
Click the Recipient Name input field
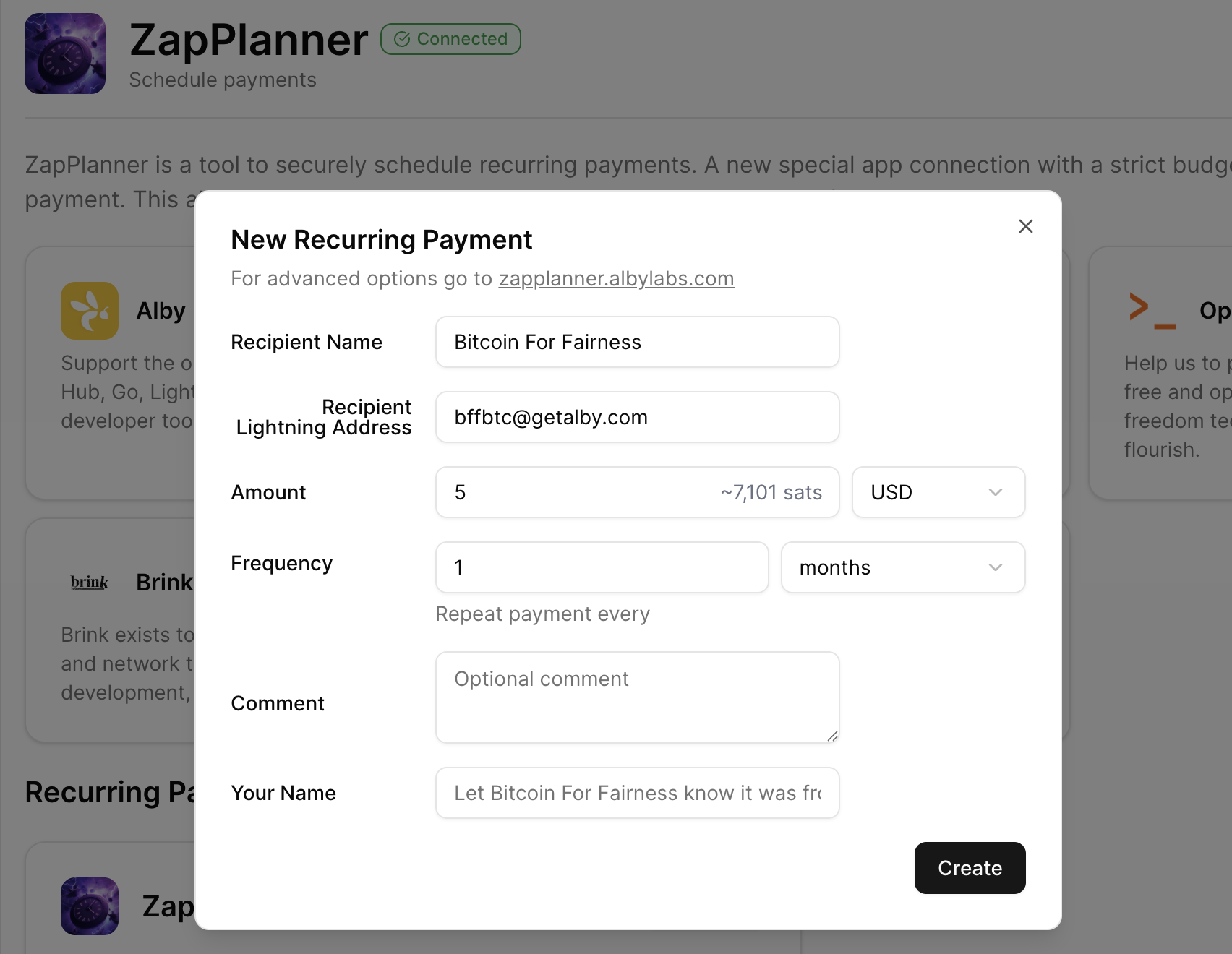(x=637, y=342)
